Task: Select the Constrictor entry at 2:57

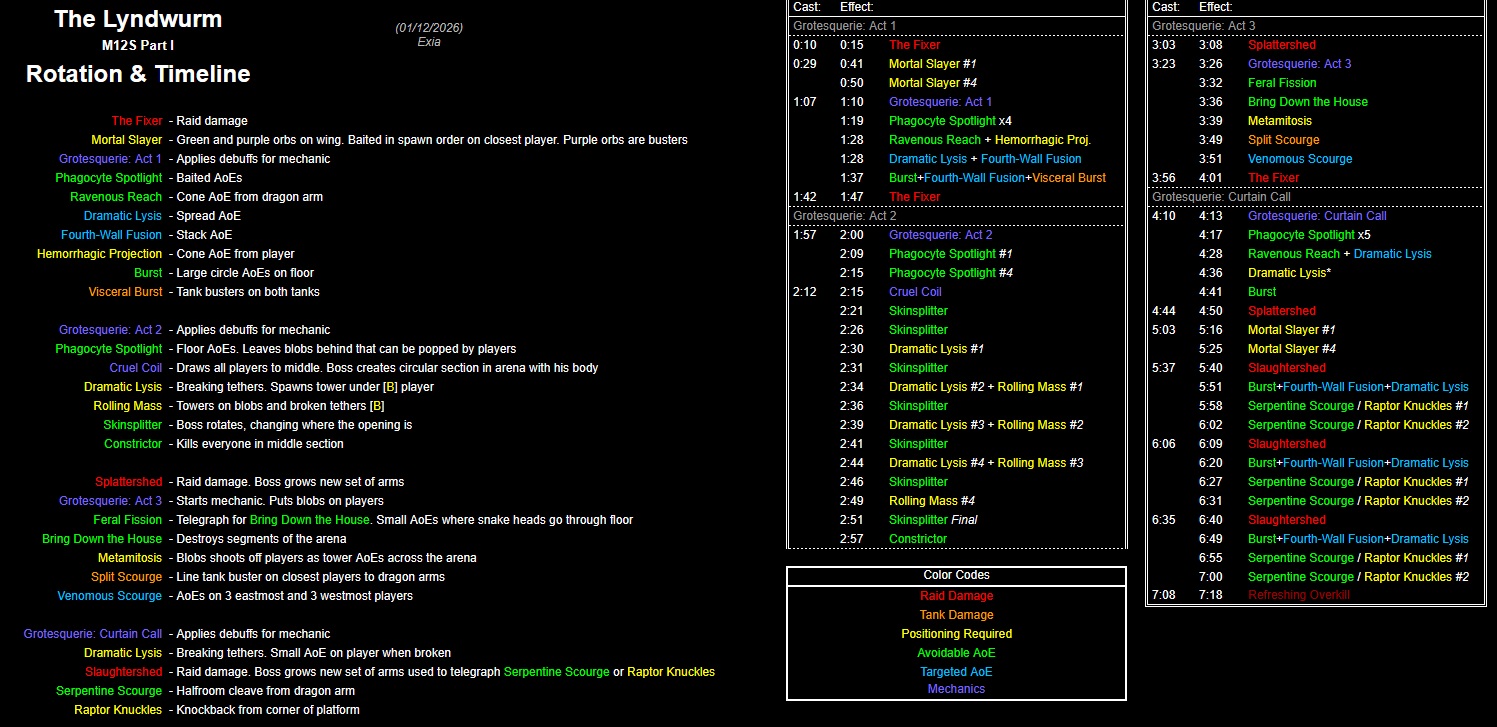Action: point(917,539)
